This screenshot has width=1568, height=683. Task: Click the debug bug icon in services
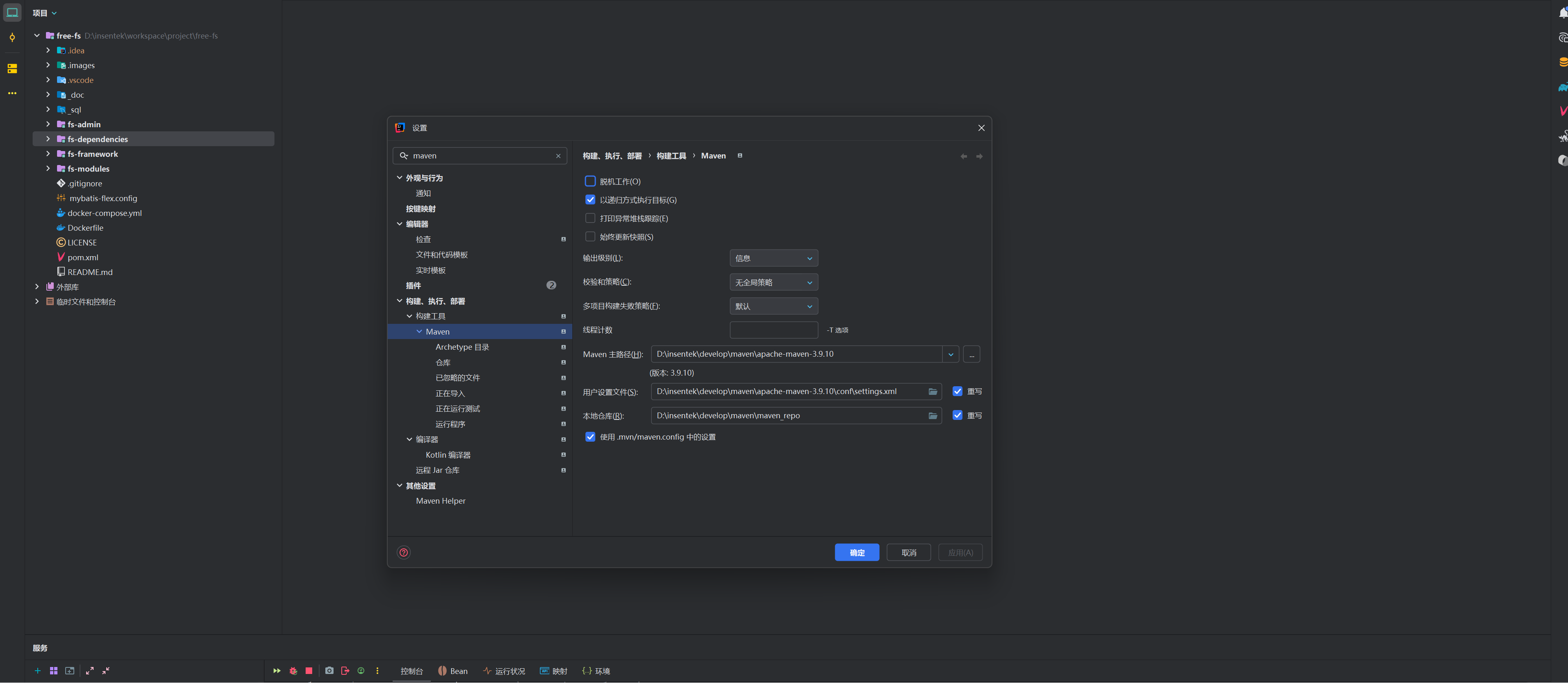point(293,670)
